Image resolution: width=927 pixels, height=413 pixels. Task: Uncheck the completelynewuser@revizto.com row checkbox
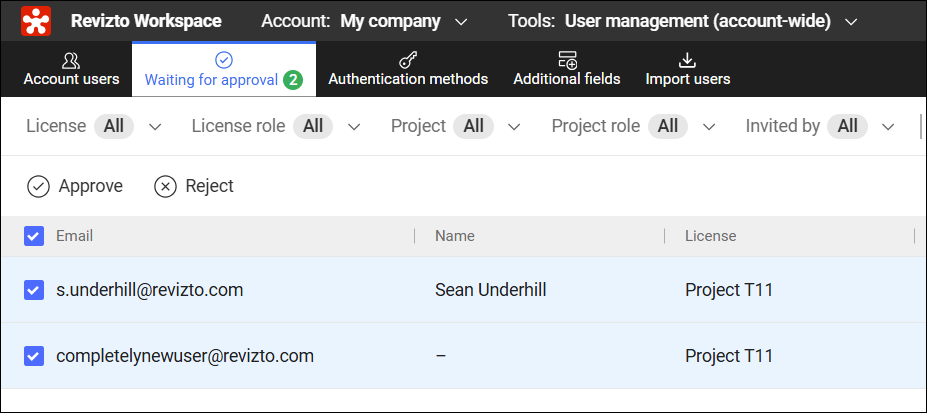pyautogui.click(x=34, y=356)
